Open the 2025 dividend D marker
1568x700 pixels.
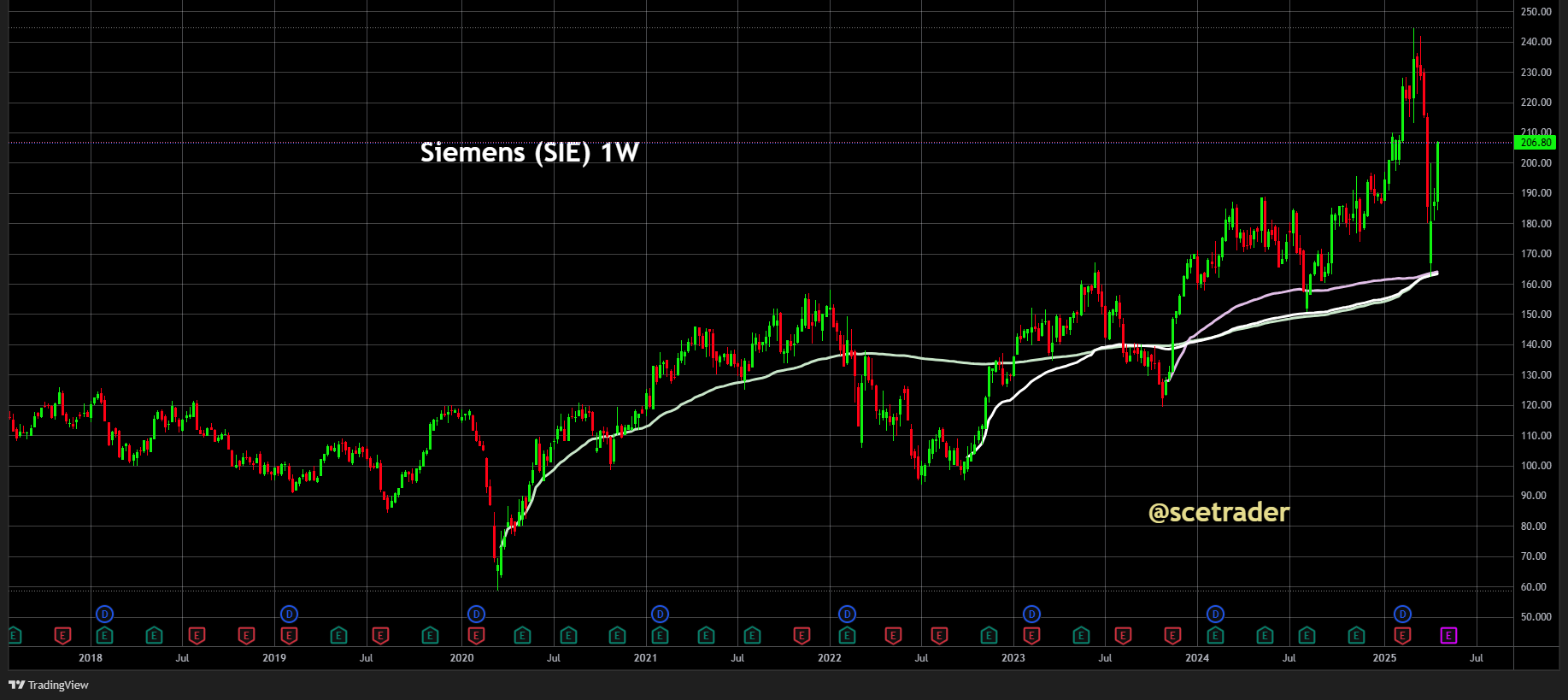(1402, 614)
